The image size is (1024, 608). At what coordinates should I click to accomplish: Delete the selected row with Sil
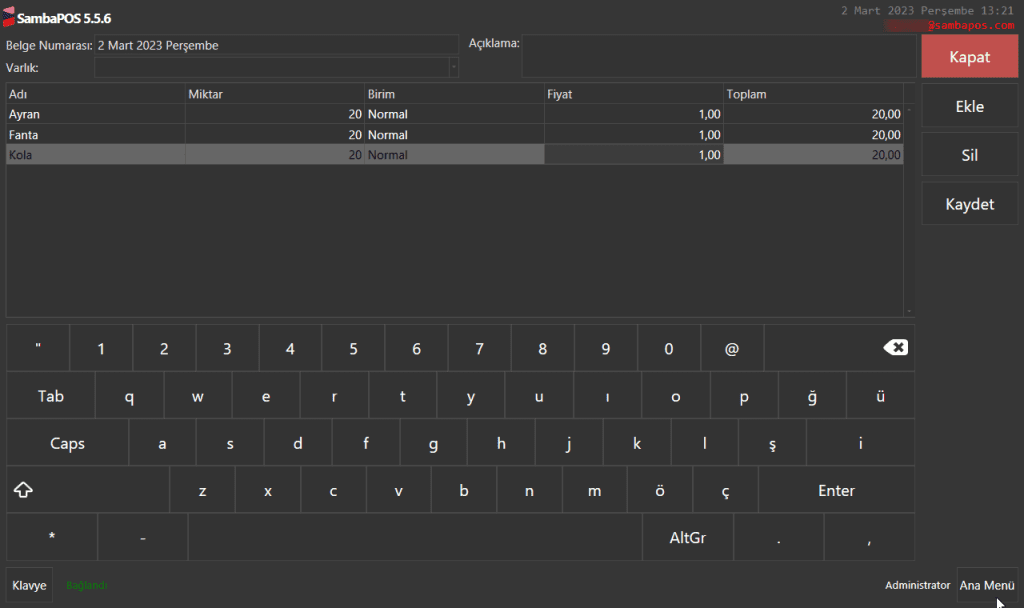point(969,156)
